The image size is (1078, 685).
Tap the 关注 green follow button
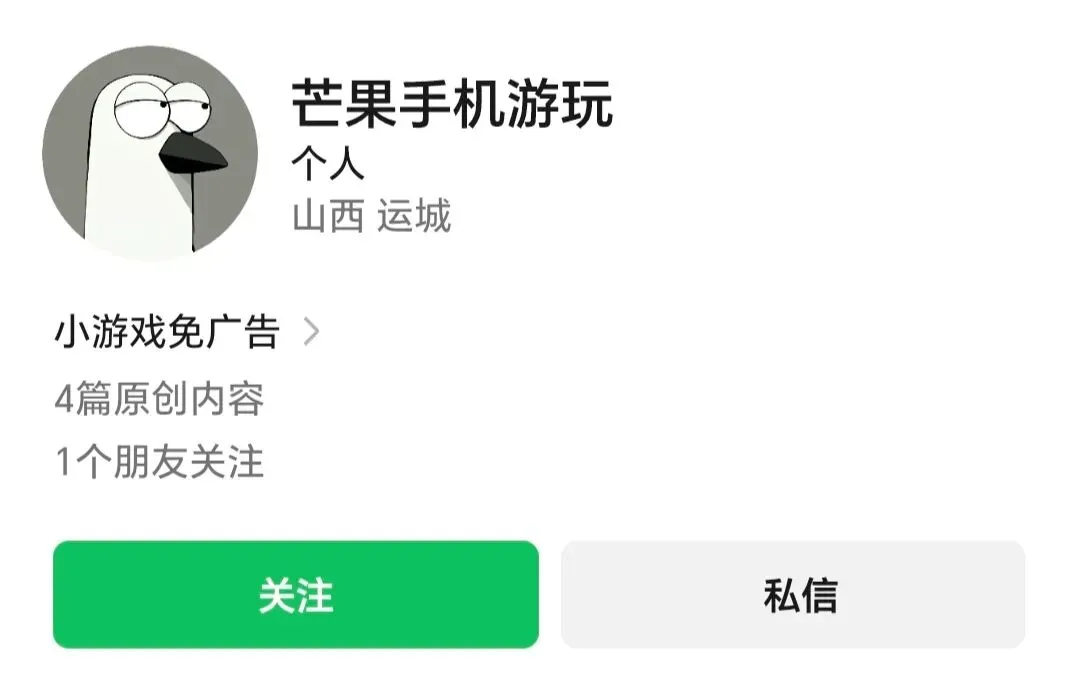pos(296,594)
